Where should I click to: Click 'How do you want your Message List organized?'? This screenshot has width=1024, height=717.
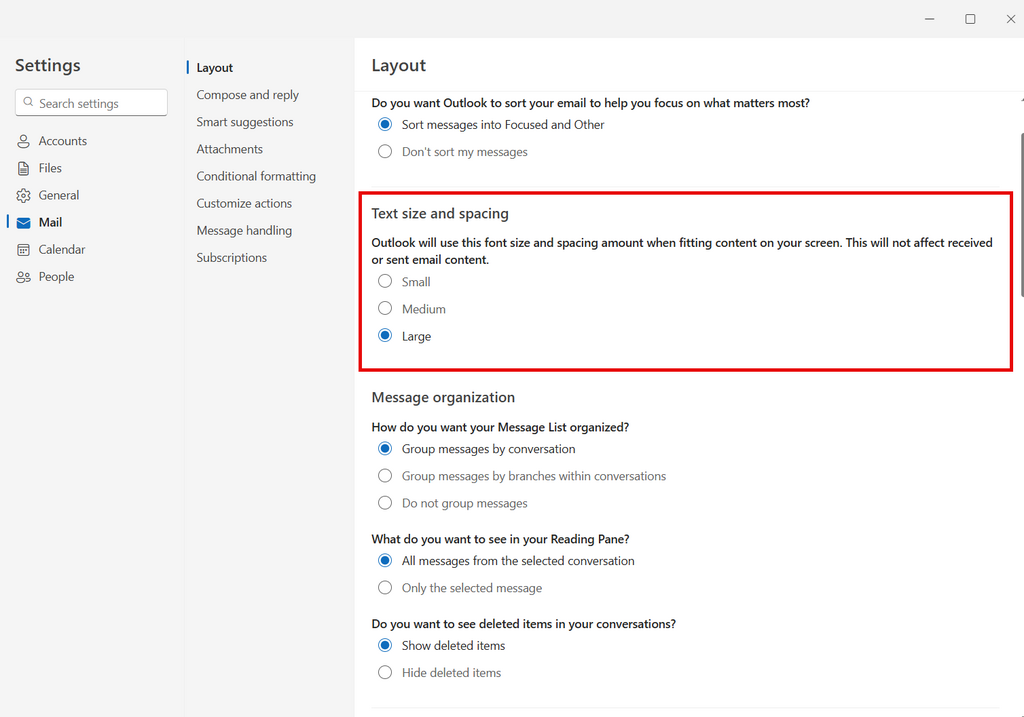[x=500, y=428]
